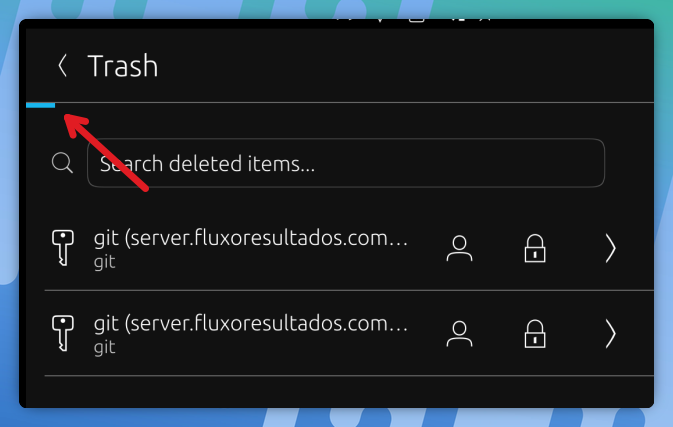
Task: Click the 'git' subtitle under second entry
Action: click(x=105, y=347)
